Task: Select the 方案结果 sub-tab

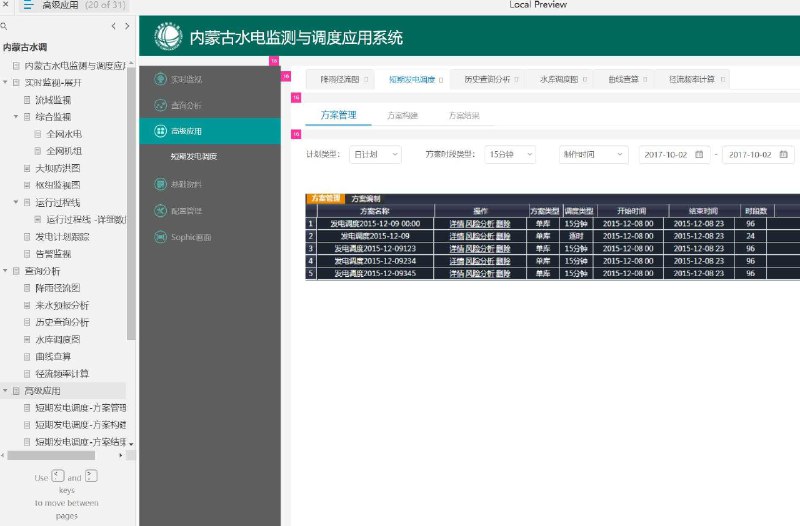Action: [x=464, y=116]
